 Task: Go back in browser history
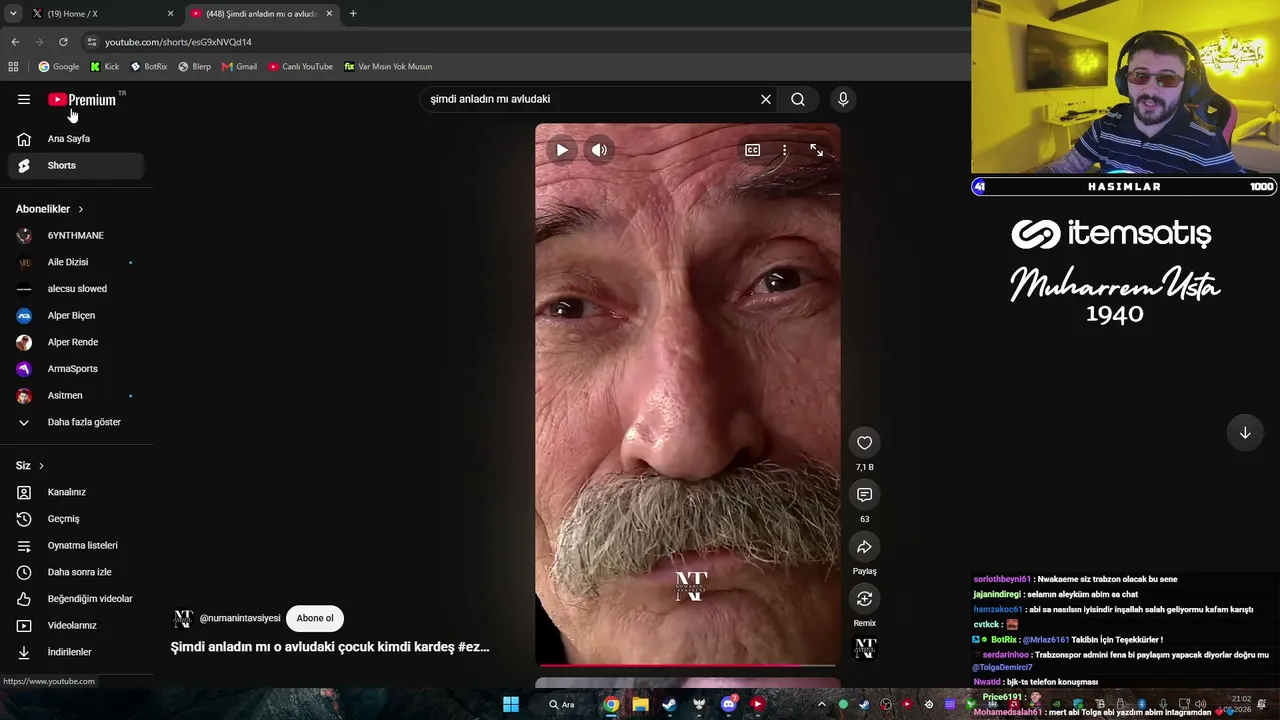click(15, 42)
